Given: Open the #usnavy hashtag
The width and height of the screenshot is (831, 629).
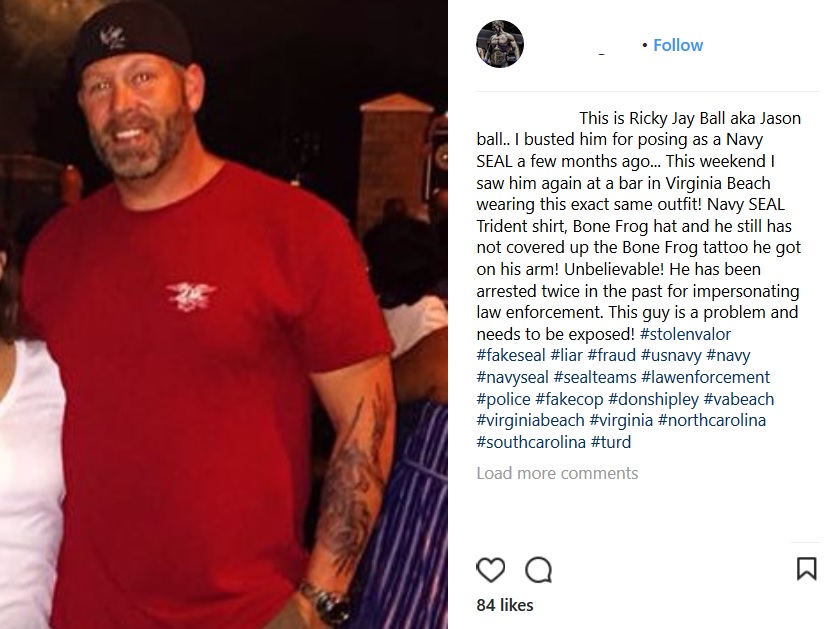Looking at the screenshot, I should pos(671,355).
